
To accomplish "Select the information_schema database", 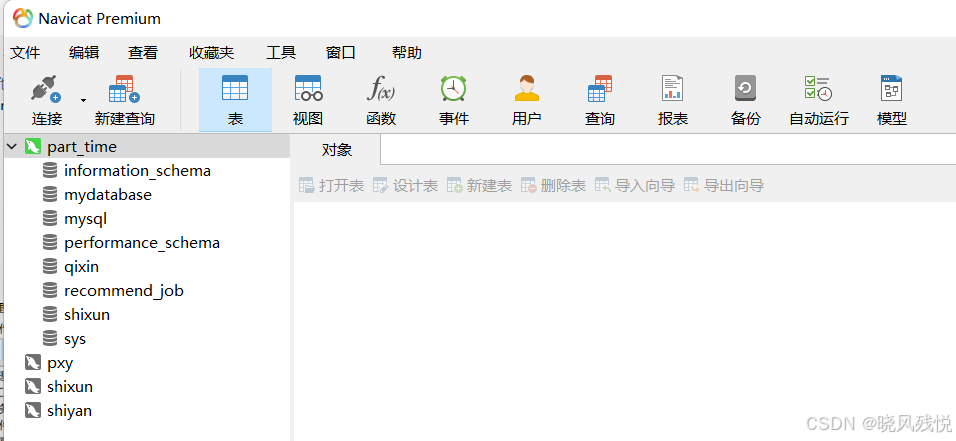I will click(137, 171).
